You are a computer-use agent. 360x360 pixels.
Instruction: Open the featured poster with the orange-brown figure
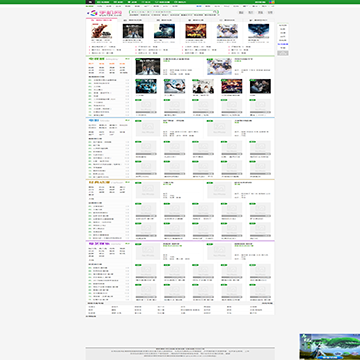coord(102,31)
